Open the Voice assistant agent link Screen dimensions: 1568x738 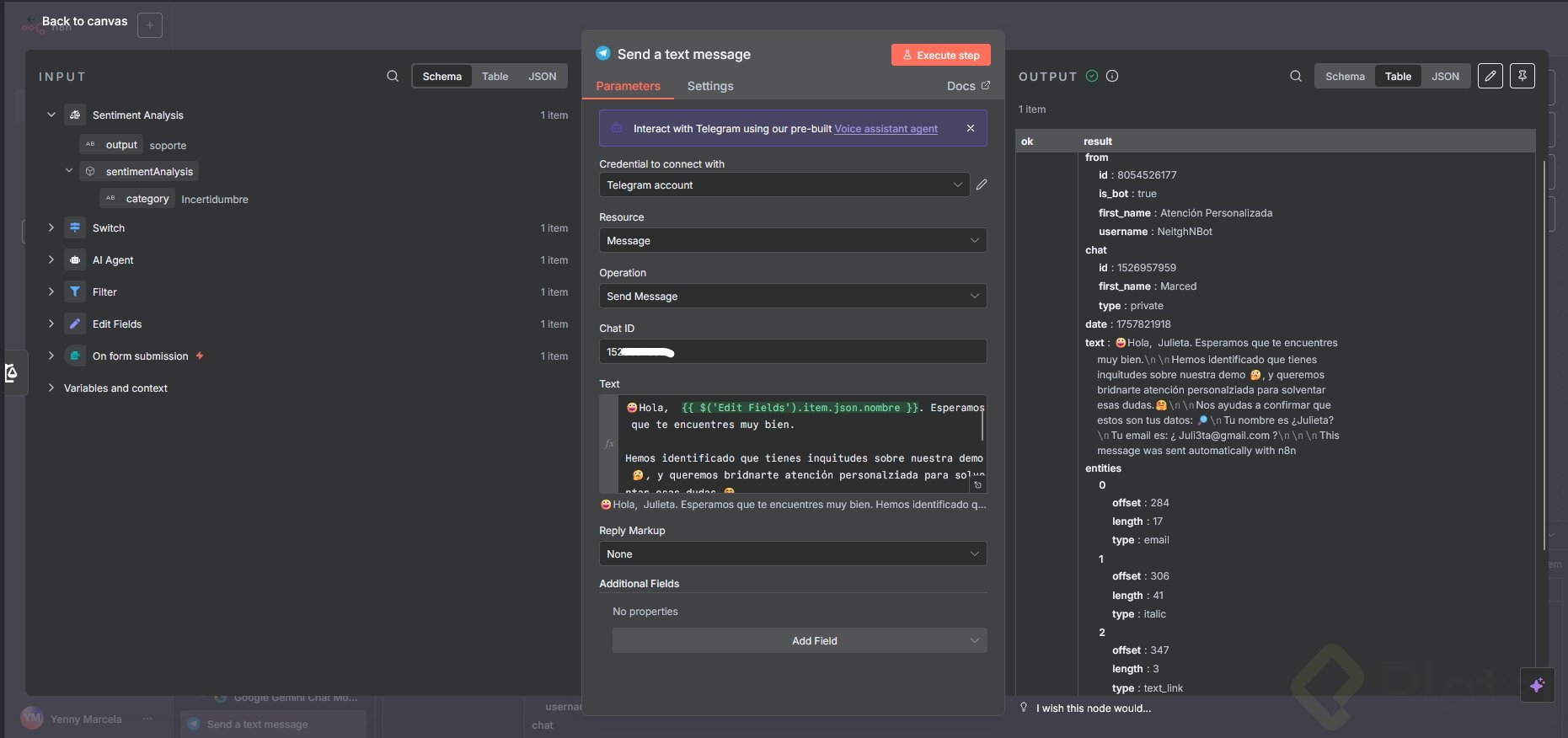[x=886, y=129]
